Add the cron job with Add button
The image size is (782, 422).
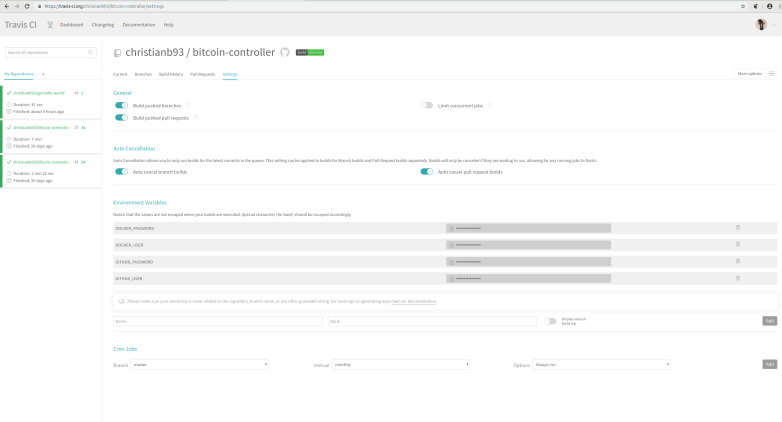pyautogui.click(x=770, y=365)
